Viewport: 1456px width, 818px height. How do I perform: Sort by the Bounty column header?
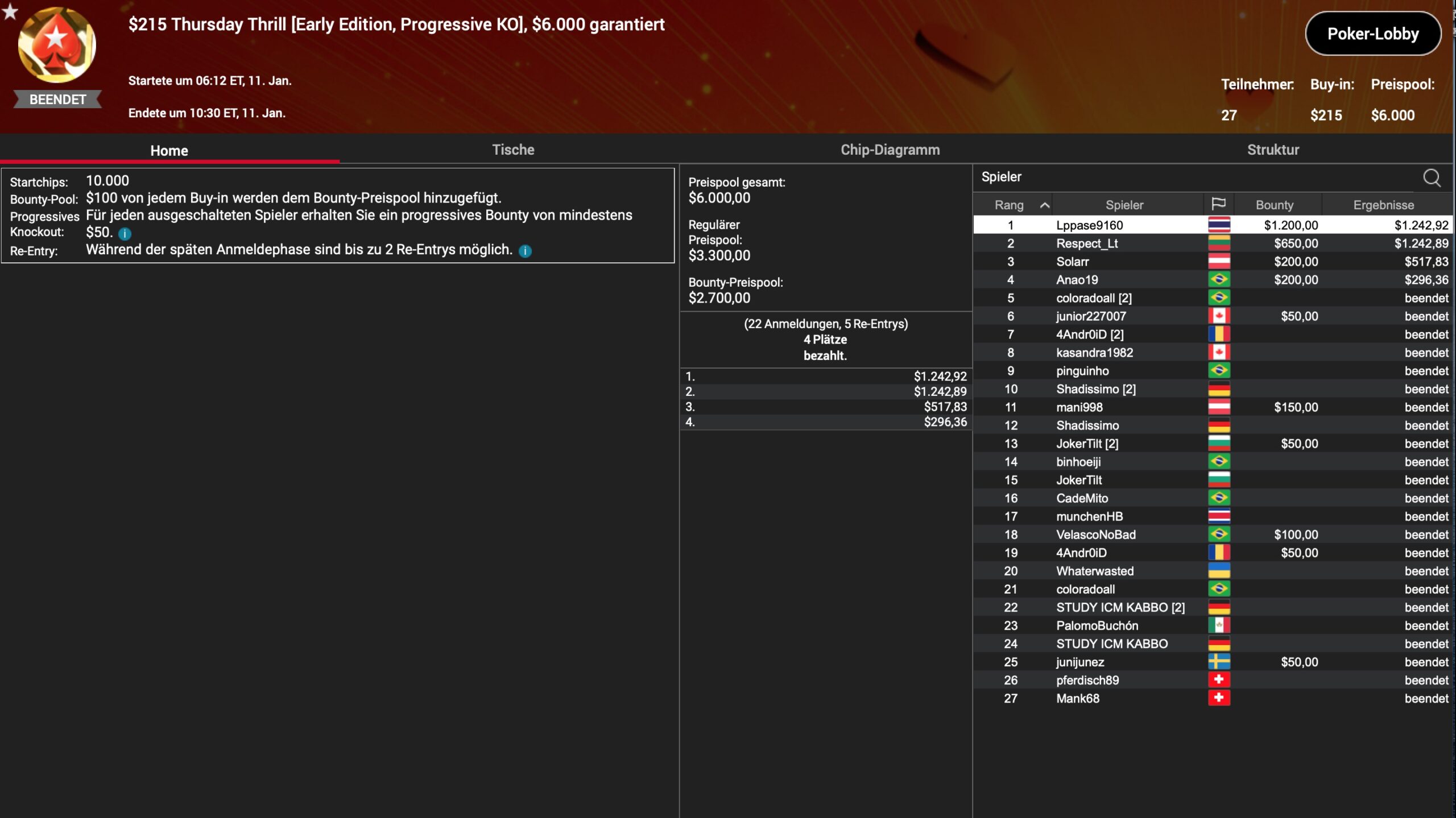1274,205
